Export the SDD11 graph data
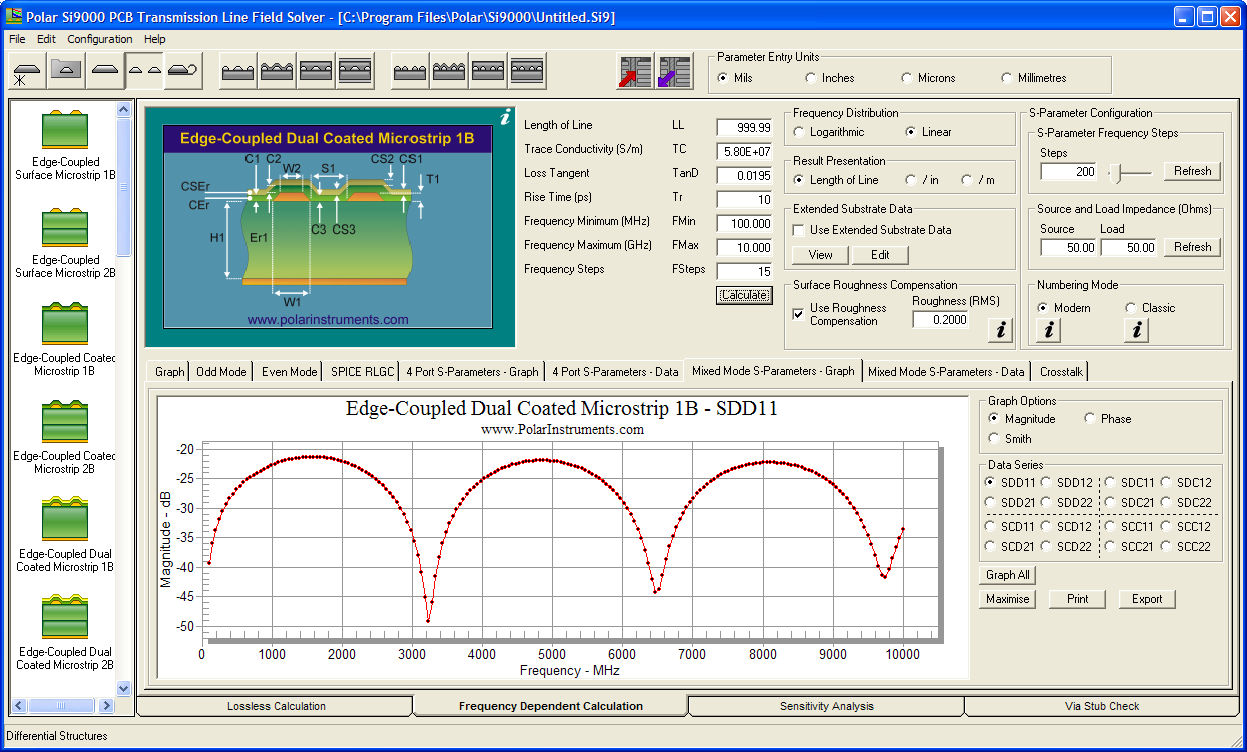Viewport: 1247px width, 752px height. coord(1146,598)
